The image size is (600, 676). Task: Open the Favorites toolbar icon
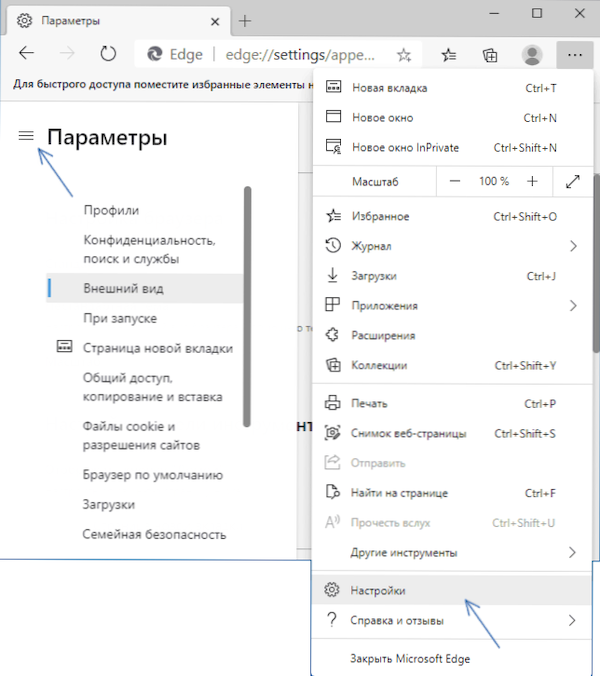[449, 55]
